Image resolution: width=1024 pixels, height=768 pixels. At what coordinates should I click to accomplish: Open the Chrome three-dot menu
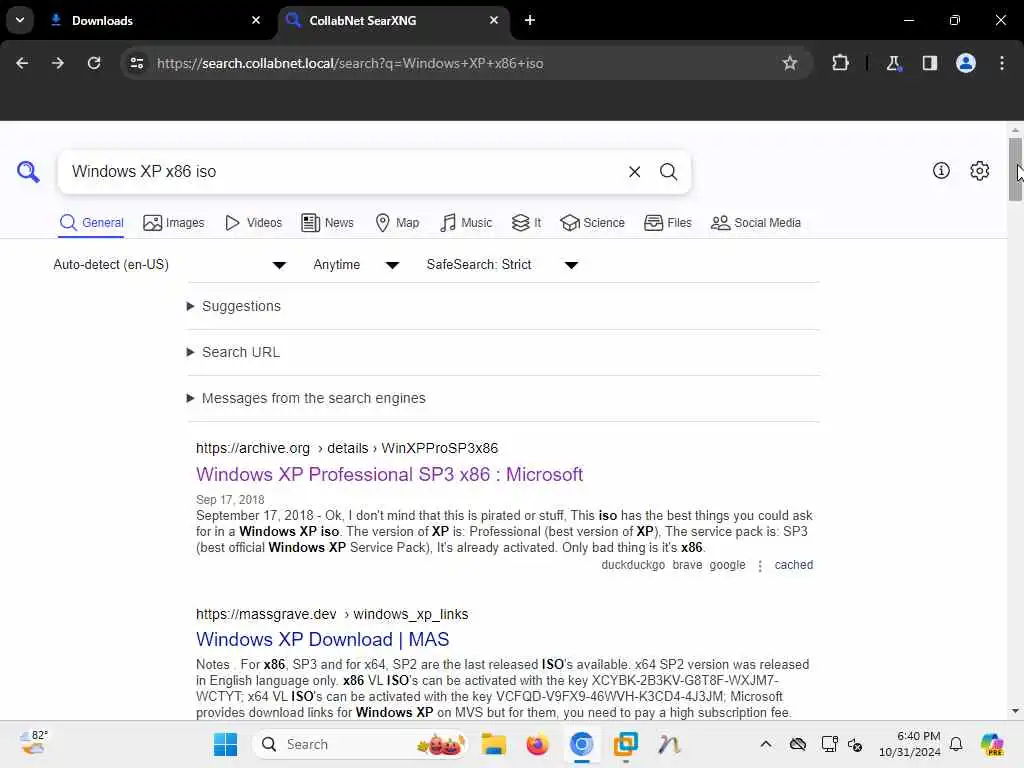point(1002,63)
